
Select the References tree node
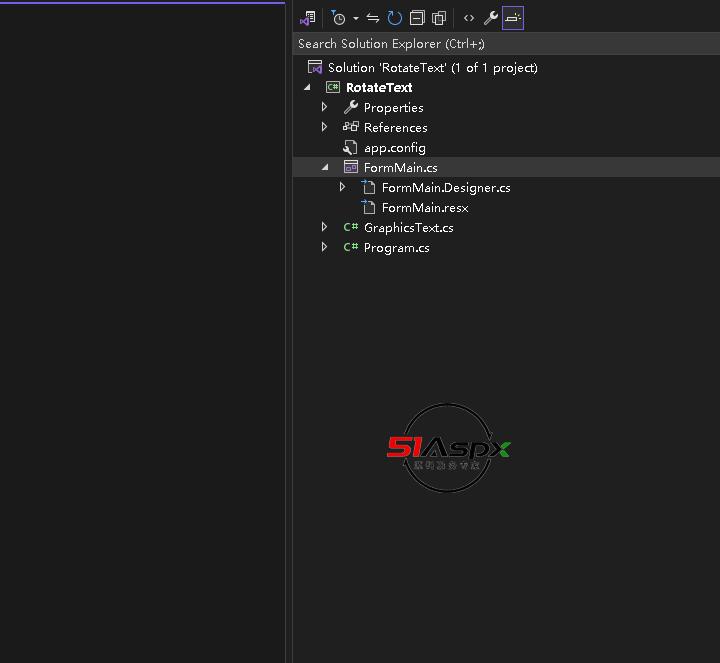pyautogui.click(x=395, y=128)
